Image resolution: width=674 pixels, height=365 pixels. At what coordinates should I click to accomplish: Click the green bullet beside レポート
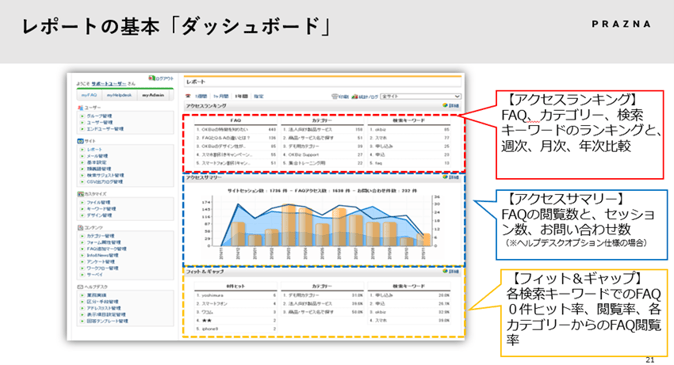pos(82,150)
